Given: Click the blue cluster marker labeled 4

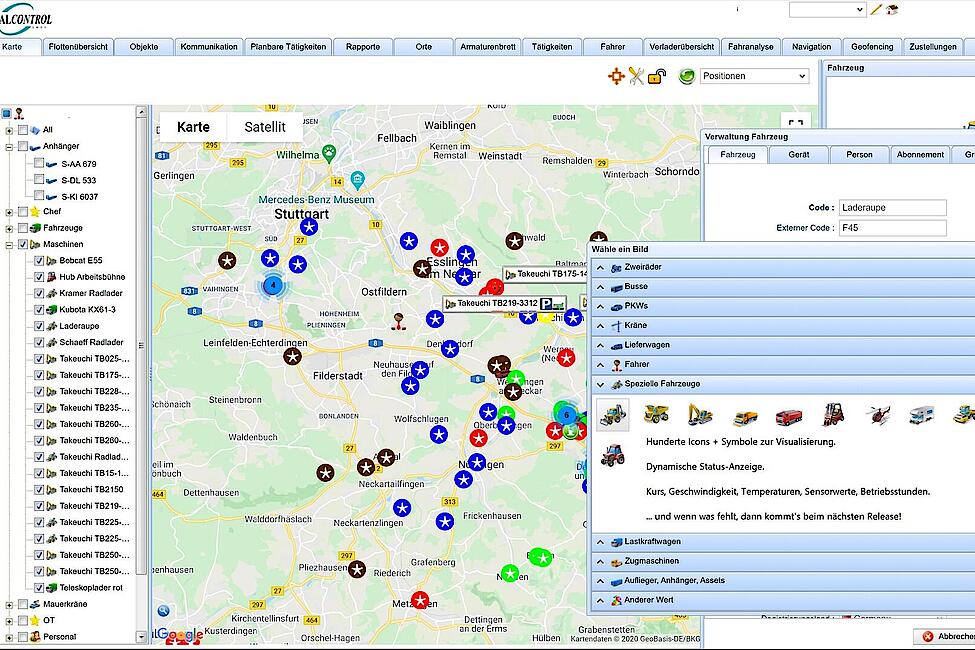Looking at the screenshot, I should pos(272,285).
